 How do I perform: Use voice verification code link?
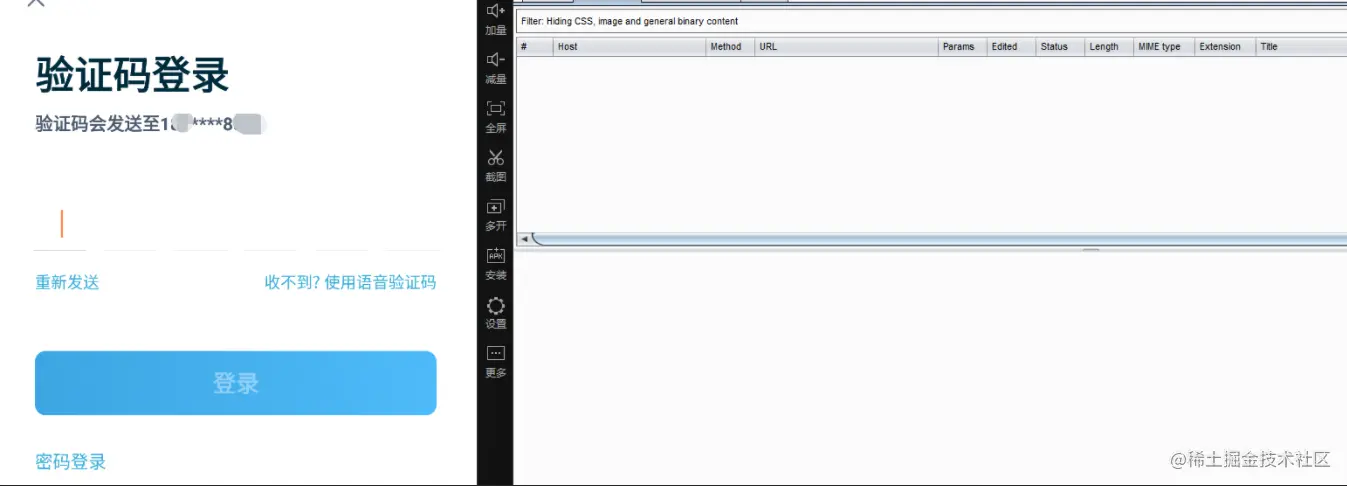tap(350, 282)
